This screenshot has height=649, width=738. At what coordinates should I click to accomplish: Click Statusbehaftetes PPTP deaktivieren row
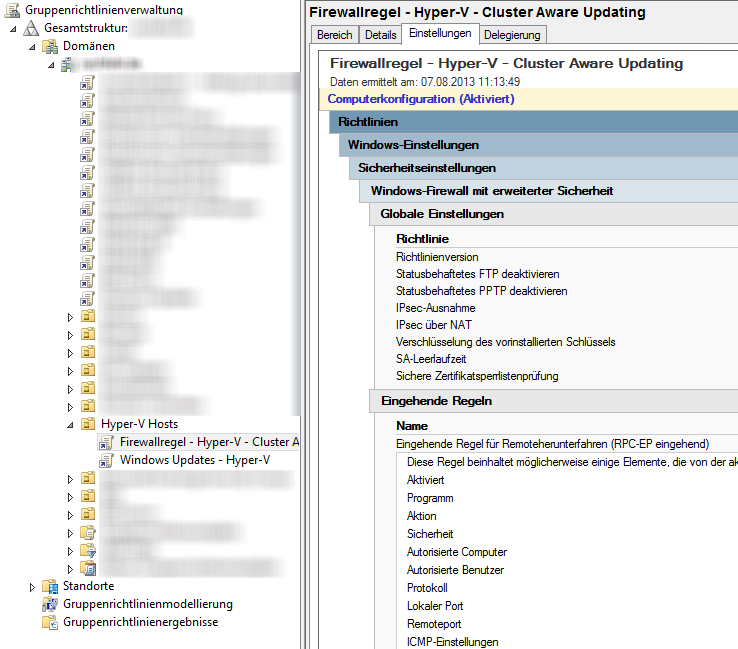pos(481,291)
